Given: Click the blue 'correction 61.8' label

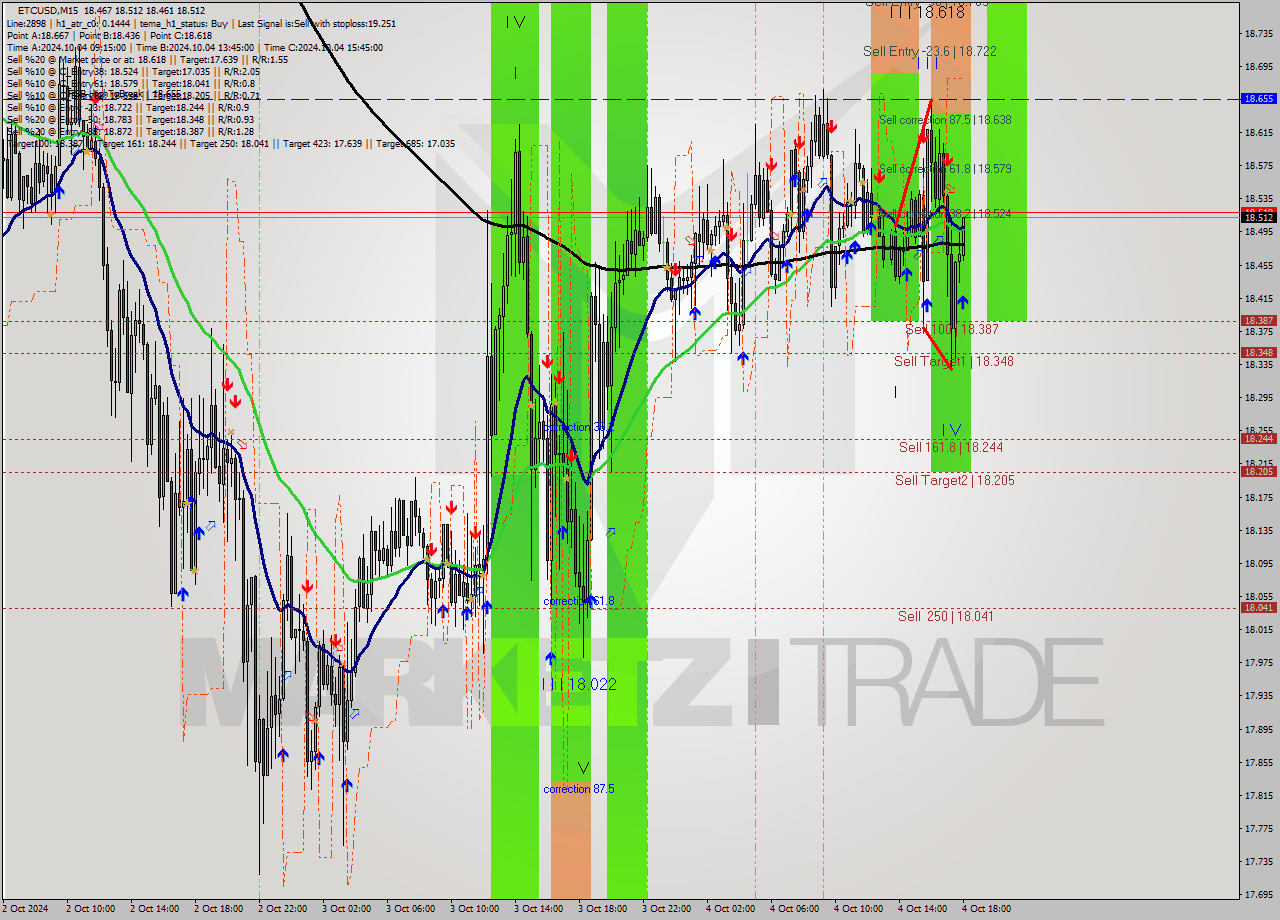Looking at the screenshot, I should (x=578, y=601).
